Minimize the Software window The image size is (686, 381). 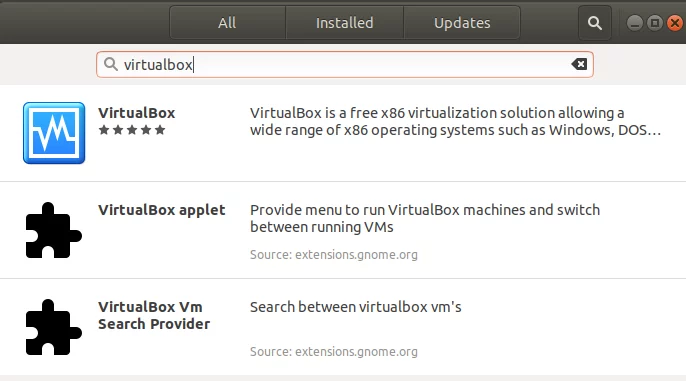pos(635,23)
